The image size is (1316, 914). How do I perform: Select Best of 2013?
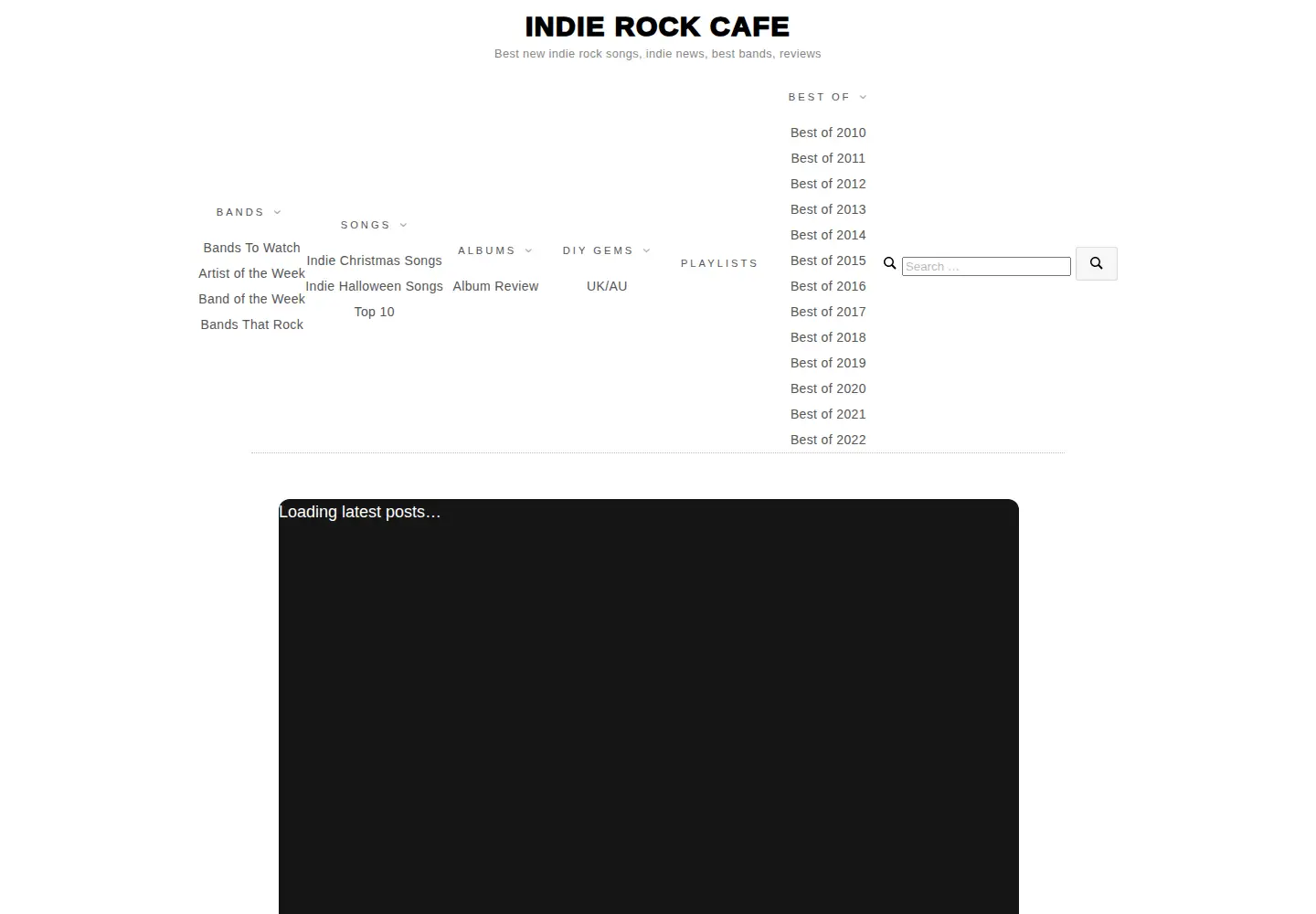point(828,209)
